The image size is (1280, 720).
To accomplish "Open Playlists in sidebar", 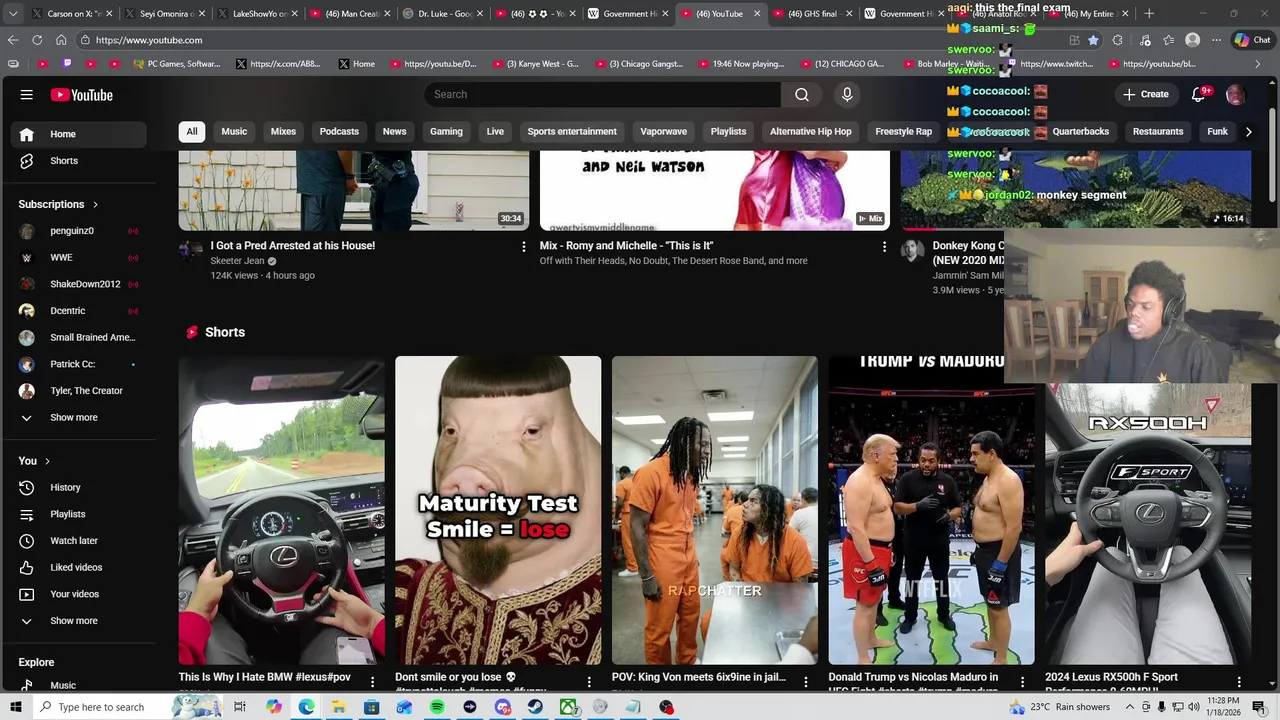I will (x=79, y=514).
